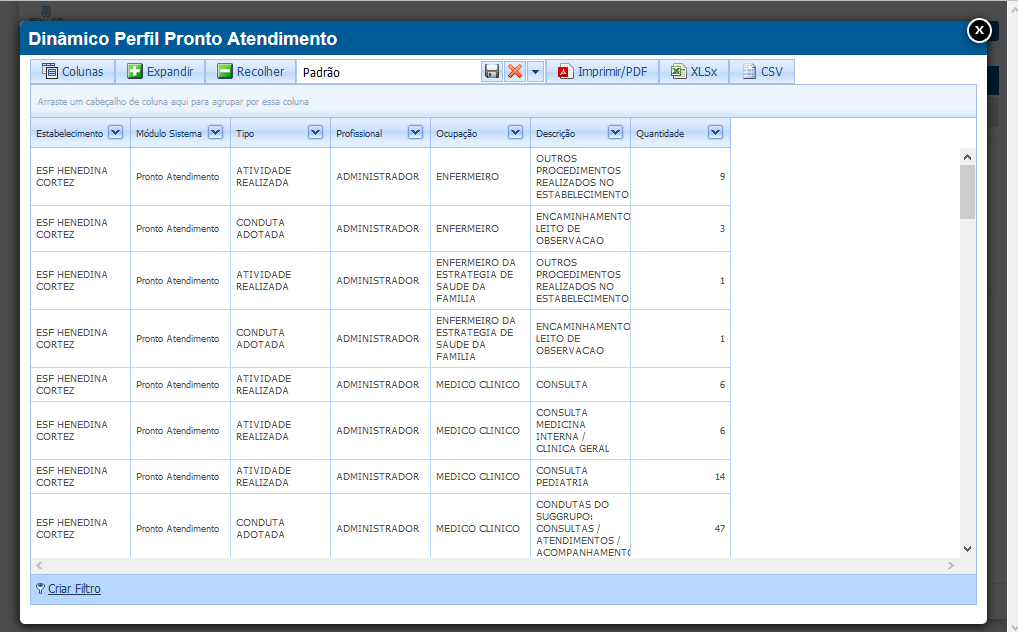This screenshot has height=632, width=1018.
Task: Export table to XLSx
Action: pyautogui.click(x=694, y=71)
